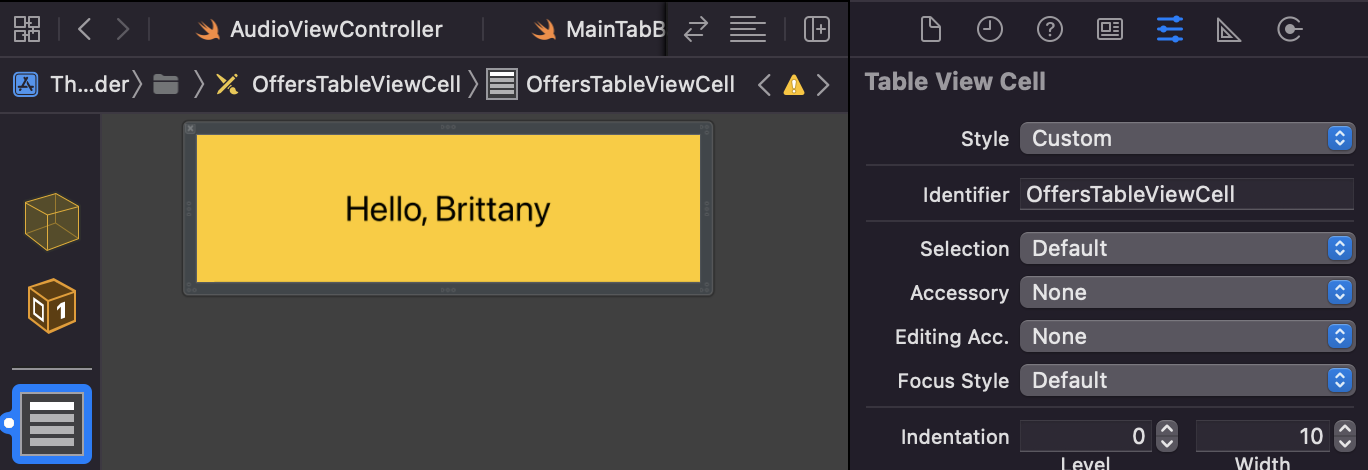Click the Identifier text field
Viewport: 1368px width, 470px height.
pos(1187,194)
